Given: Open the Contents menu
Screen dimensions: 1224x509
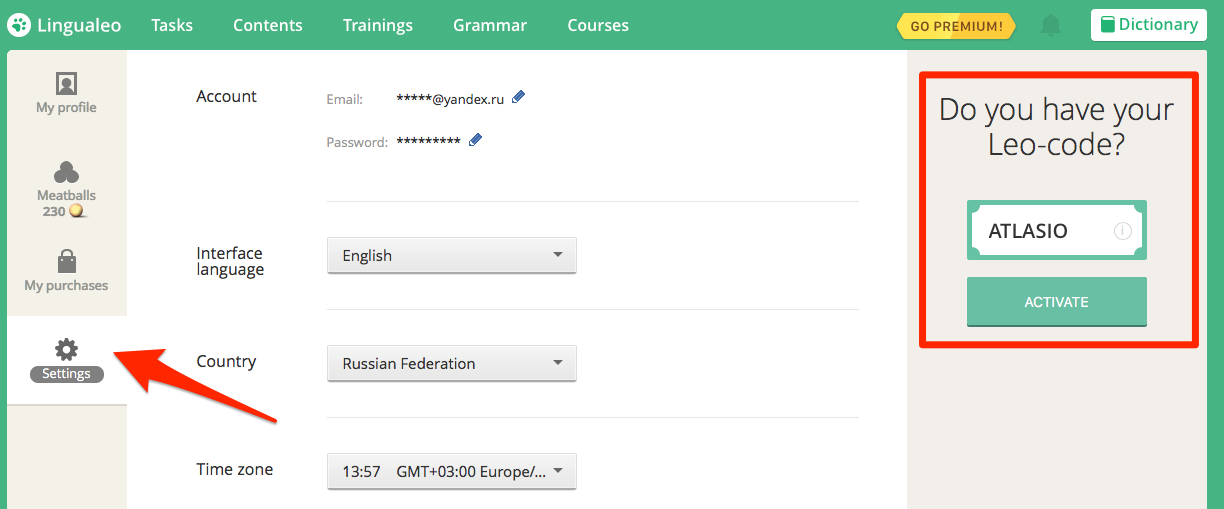Looking at the screenshot, I should tap(267, 25).
